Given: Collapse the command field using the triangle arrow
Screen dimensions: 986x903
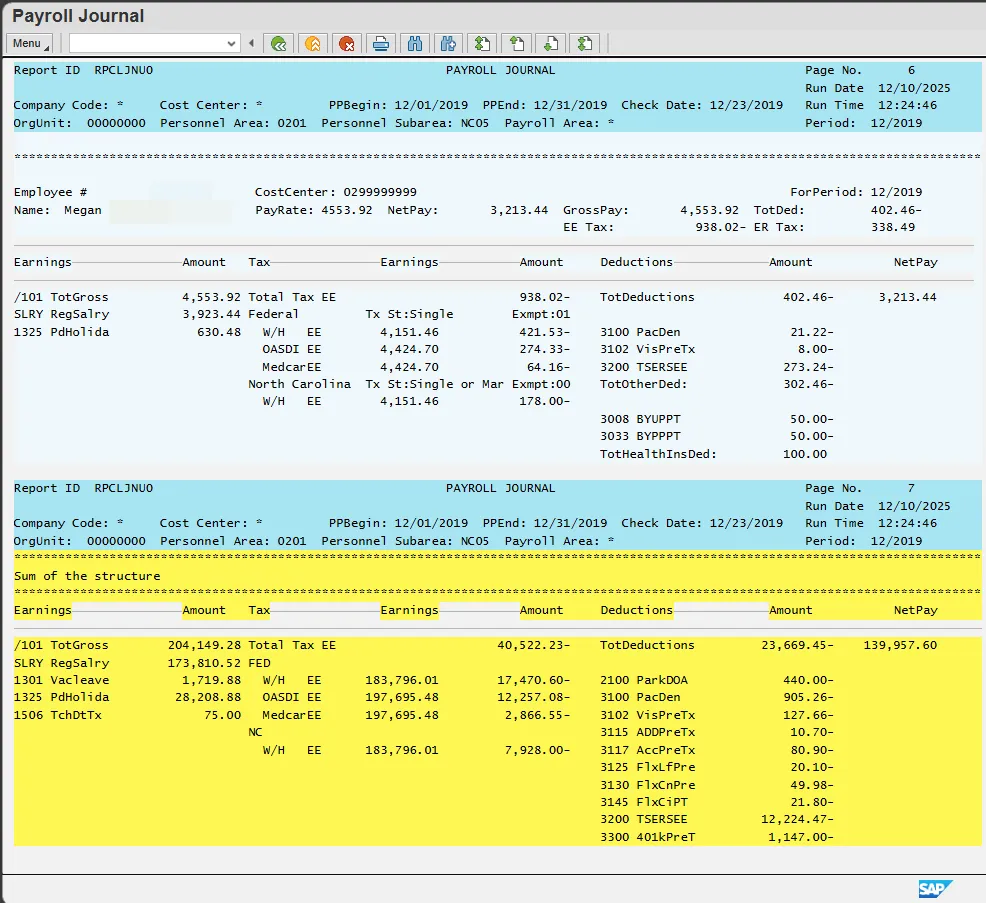Looking at the screenshot, I should click(252, 43).
